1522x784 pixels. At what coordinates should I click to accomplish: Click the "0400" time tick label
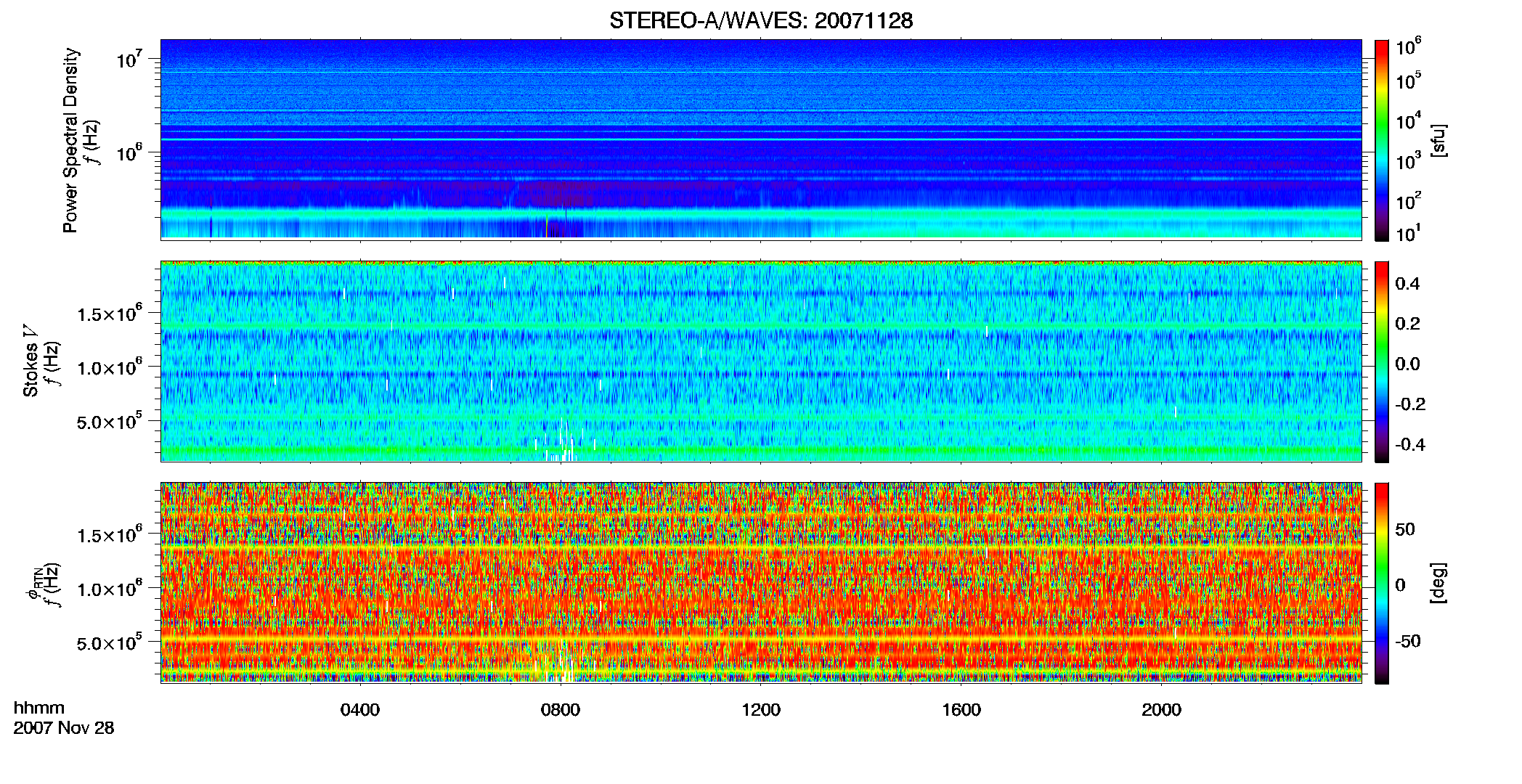click(x=360, y=710)
